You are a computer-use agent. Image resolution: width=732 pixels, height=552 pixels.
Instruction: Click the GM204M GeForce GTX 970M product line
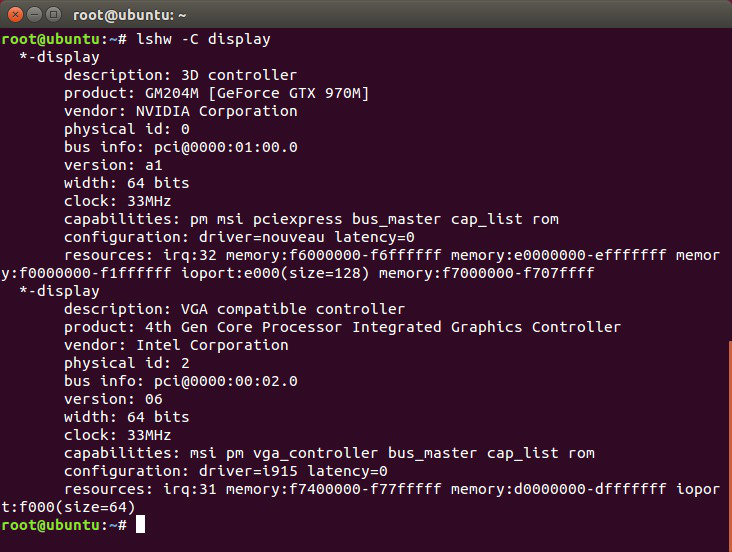217,93
